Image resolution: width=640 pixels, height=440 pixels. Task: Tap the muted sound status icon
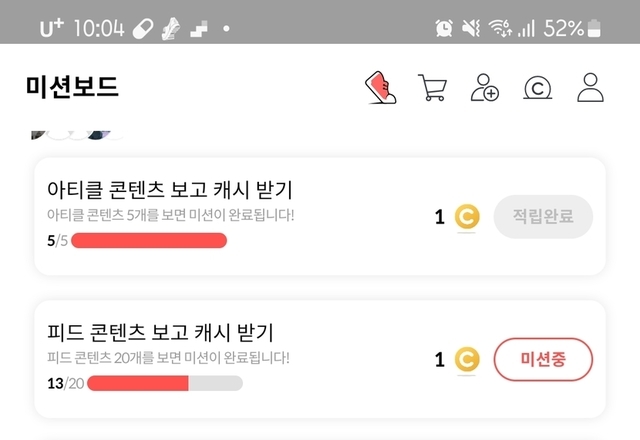[x=471, y=28]
